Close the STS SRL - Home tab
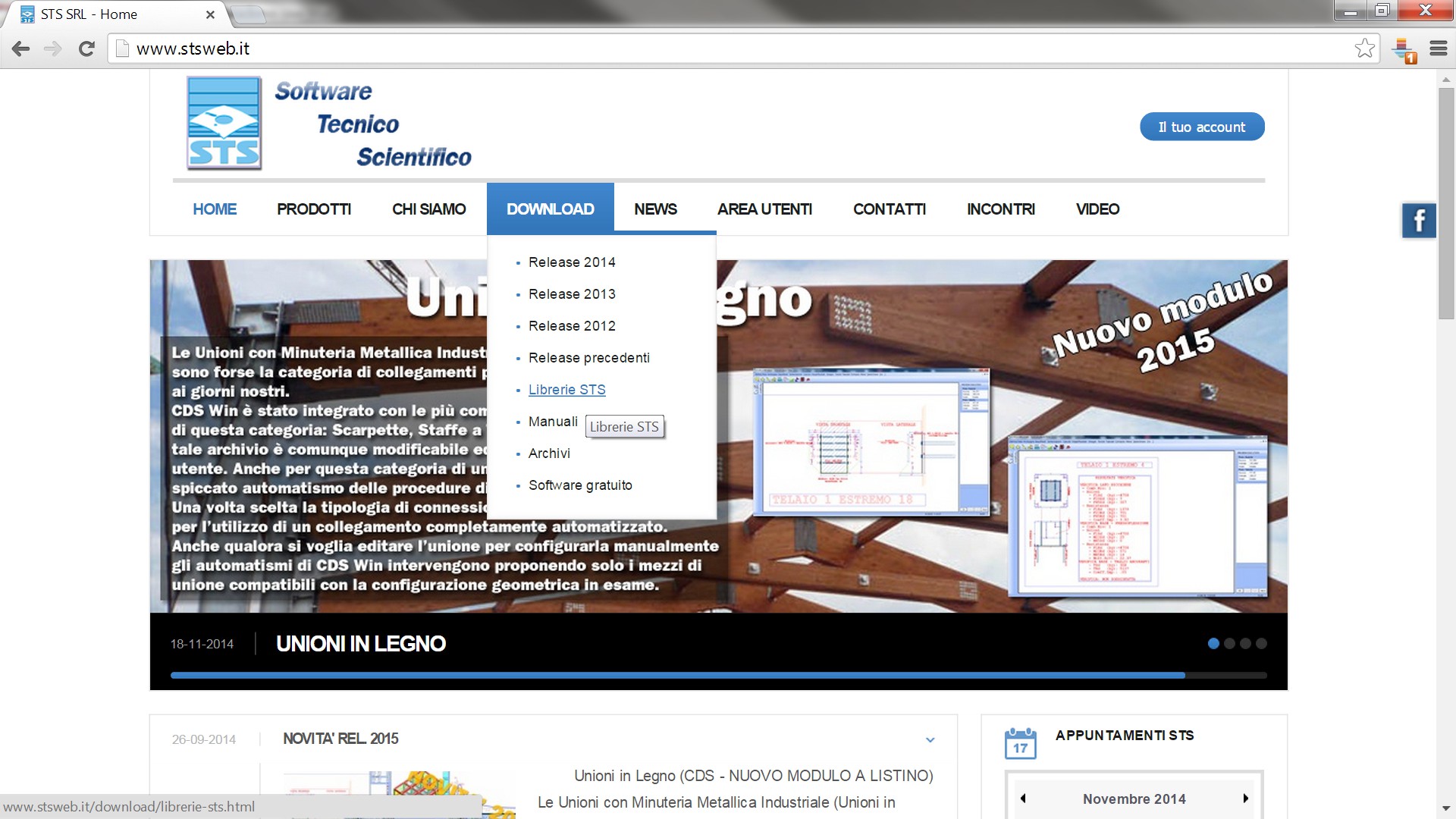Screen dimensions: 1456x819 (x=210, y=14)
